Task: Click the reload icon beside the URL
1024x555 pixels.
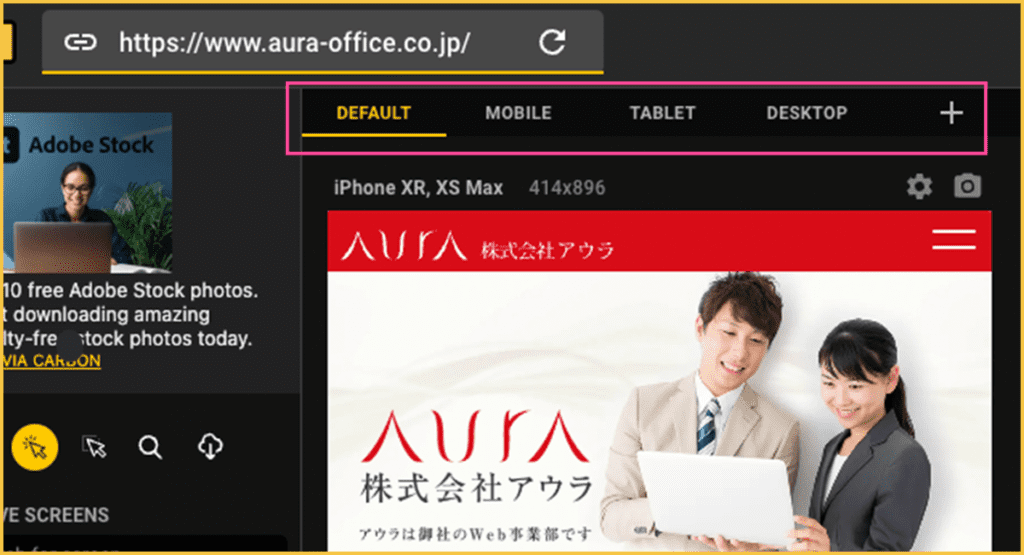Action: 552,42
